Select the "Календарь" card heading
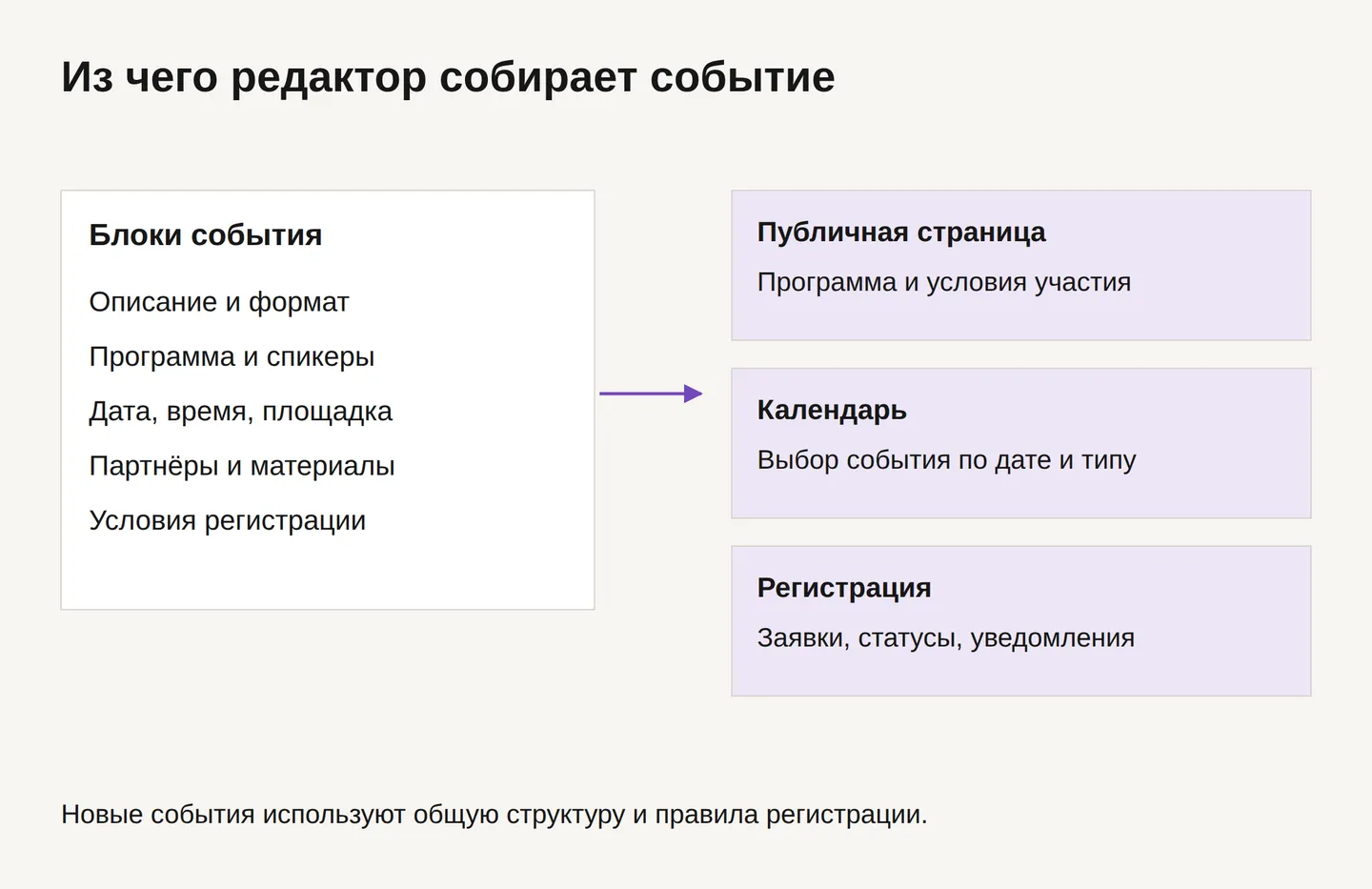The height and width of the screenshot is (889, 1372). (x=832, y=410)
